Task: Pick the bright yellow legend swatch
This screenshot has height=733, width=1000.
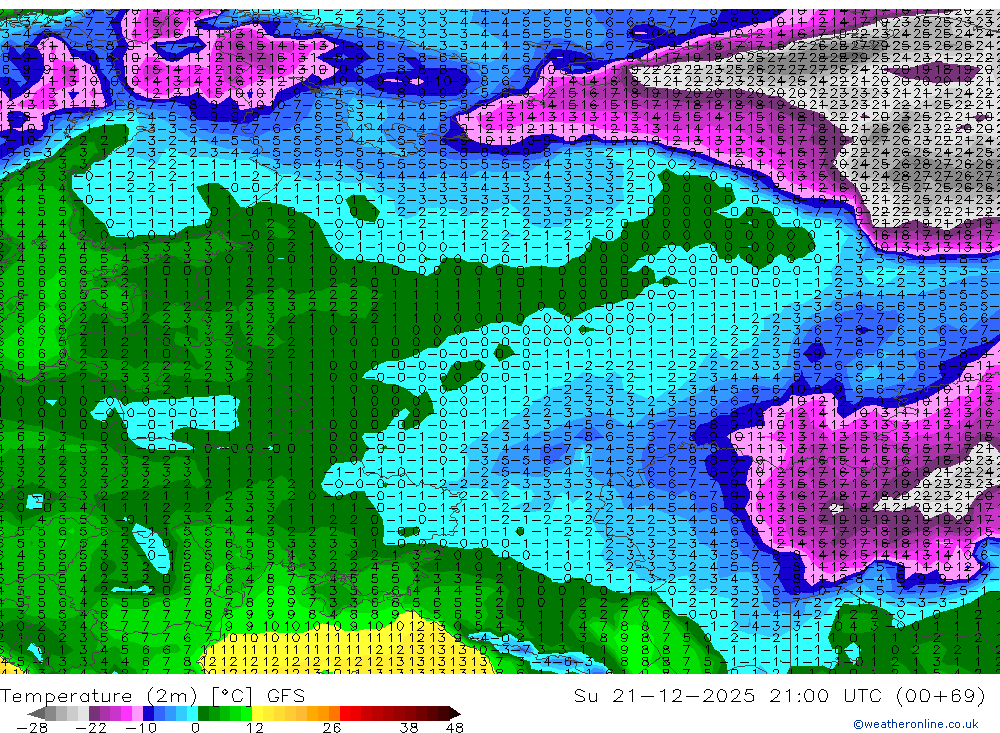Action: (x=257, y=713)
